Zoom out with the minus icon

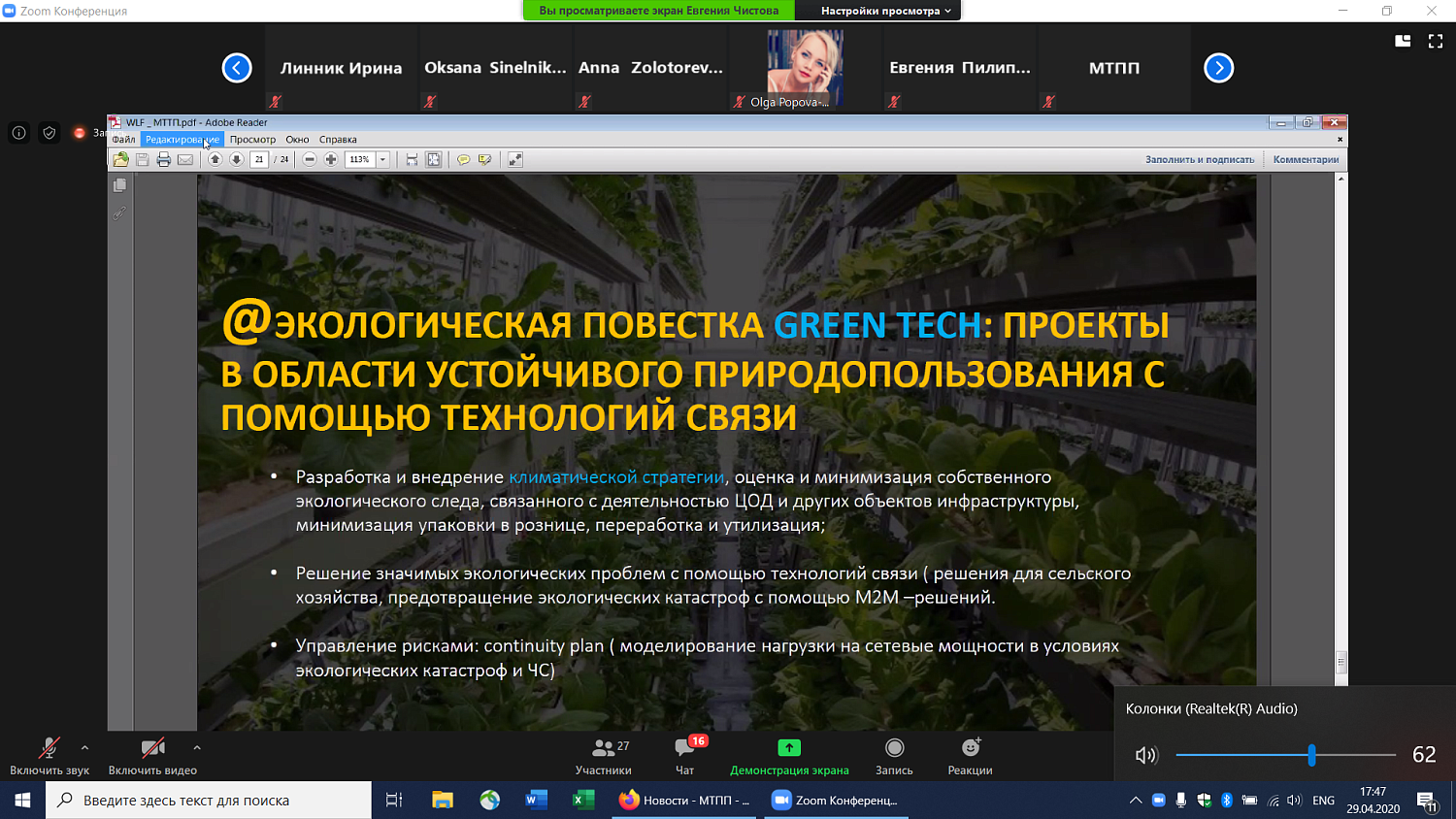tap(310, 159)
